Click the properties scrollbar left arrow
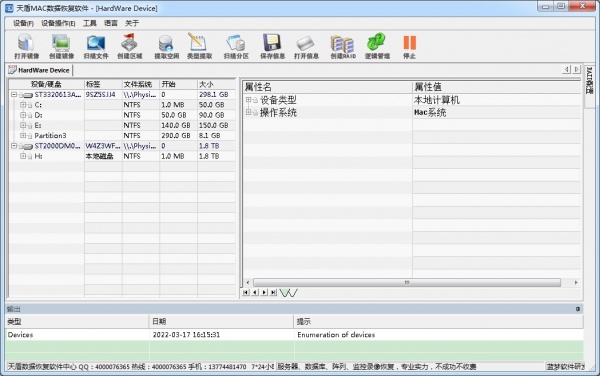600x376 pixels. 248,282
